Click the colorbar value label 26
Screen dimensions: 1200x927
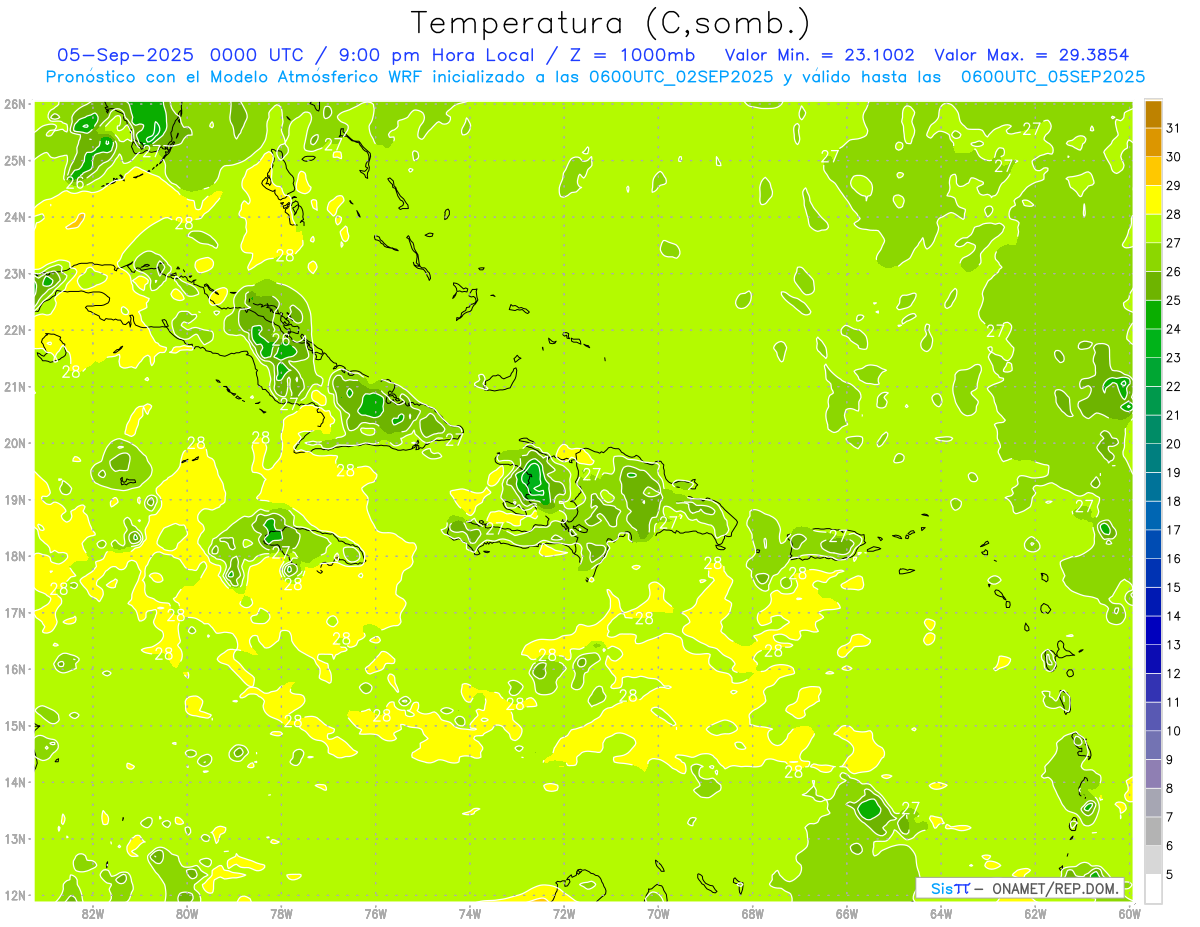1173,271
